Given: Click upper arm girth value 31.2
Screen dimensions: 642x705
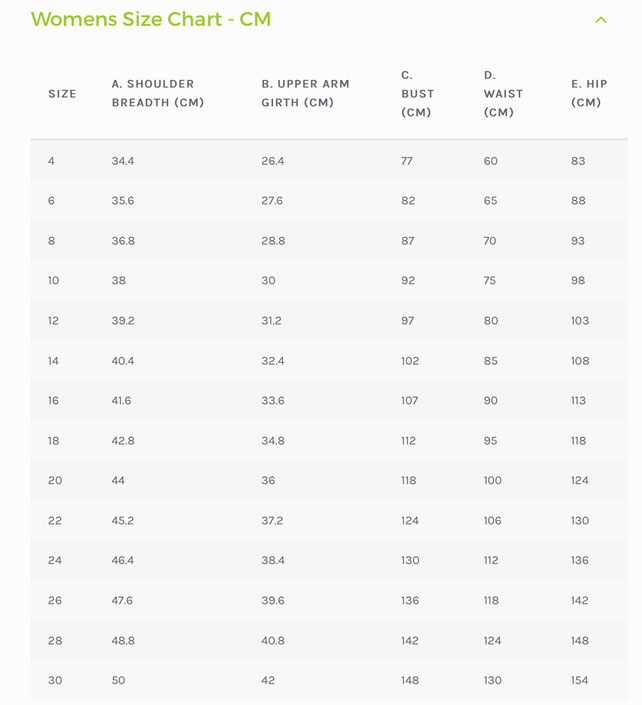Looking at the screenshot, I should 272,321.
